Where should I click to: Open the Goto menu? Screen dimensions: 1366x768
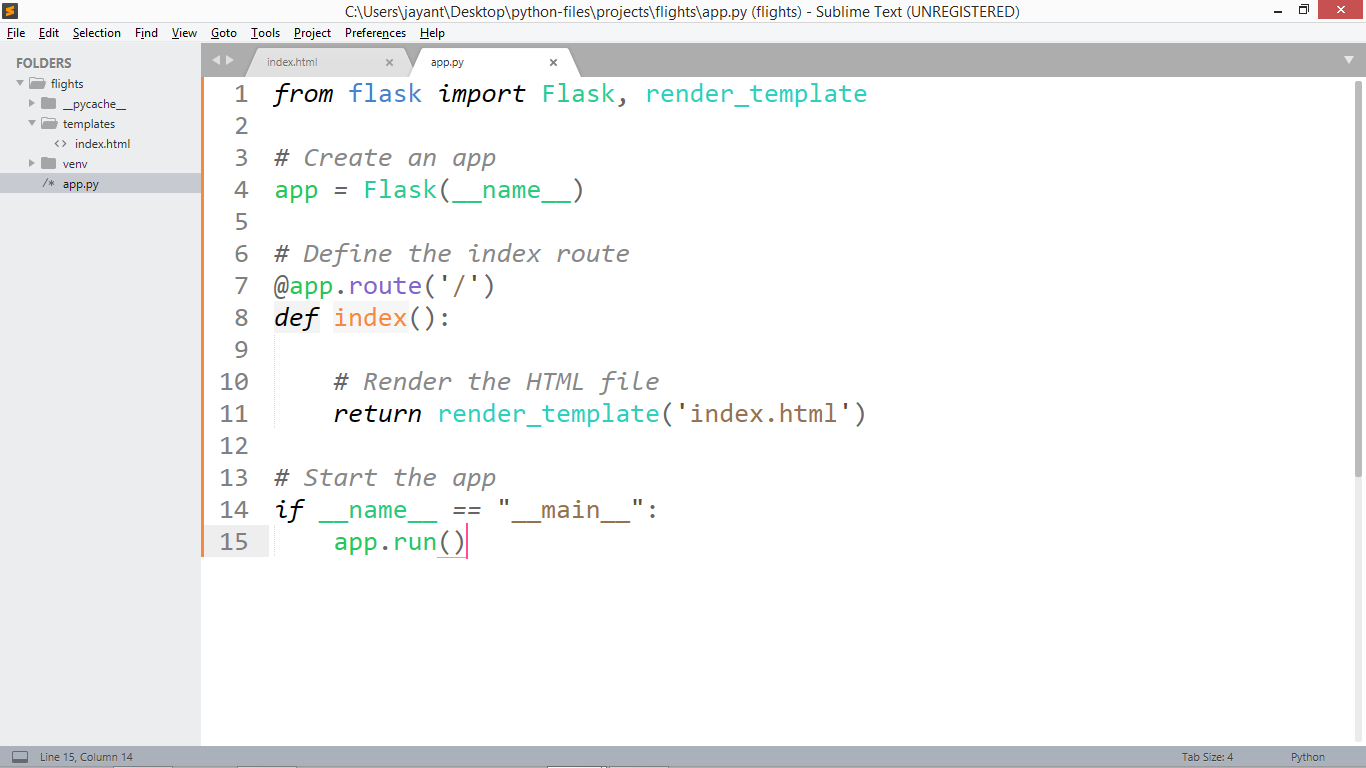(223, 32)
